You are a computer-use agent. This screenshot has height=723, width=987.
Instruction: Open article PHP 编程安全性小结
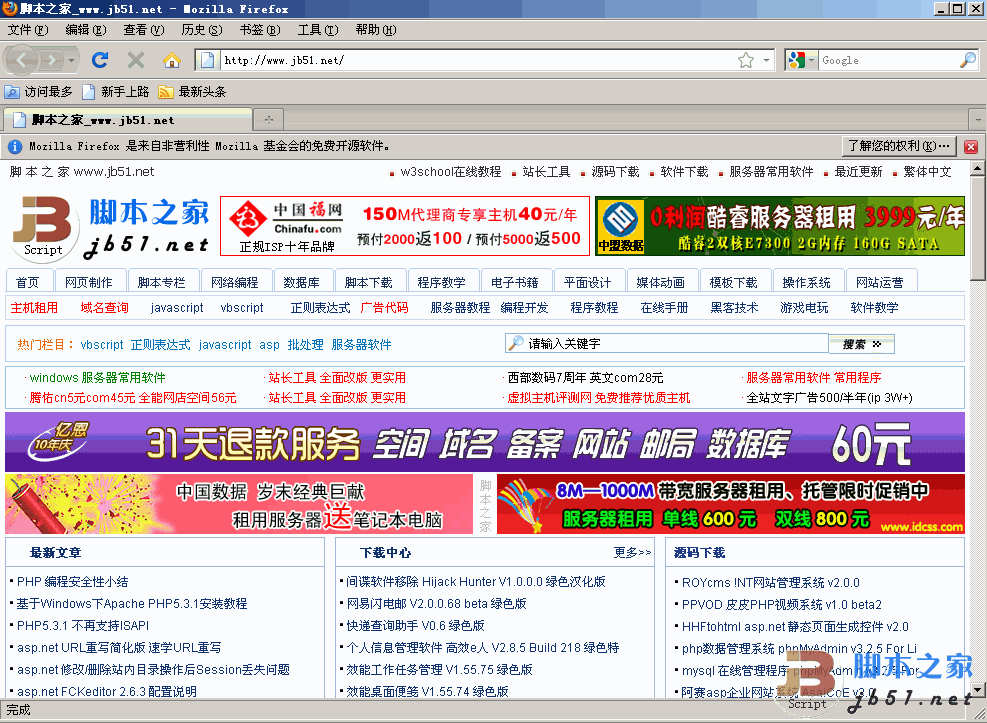[72, 582]
